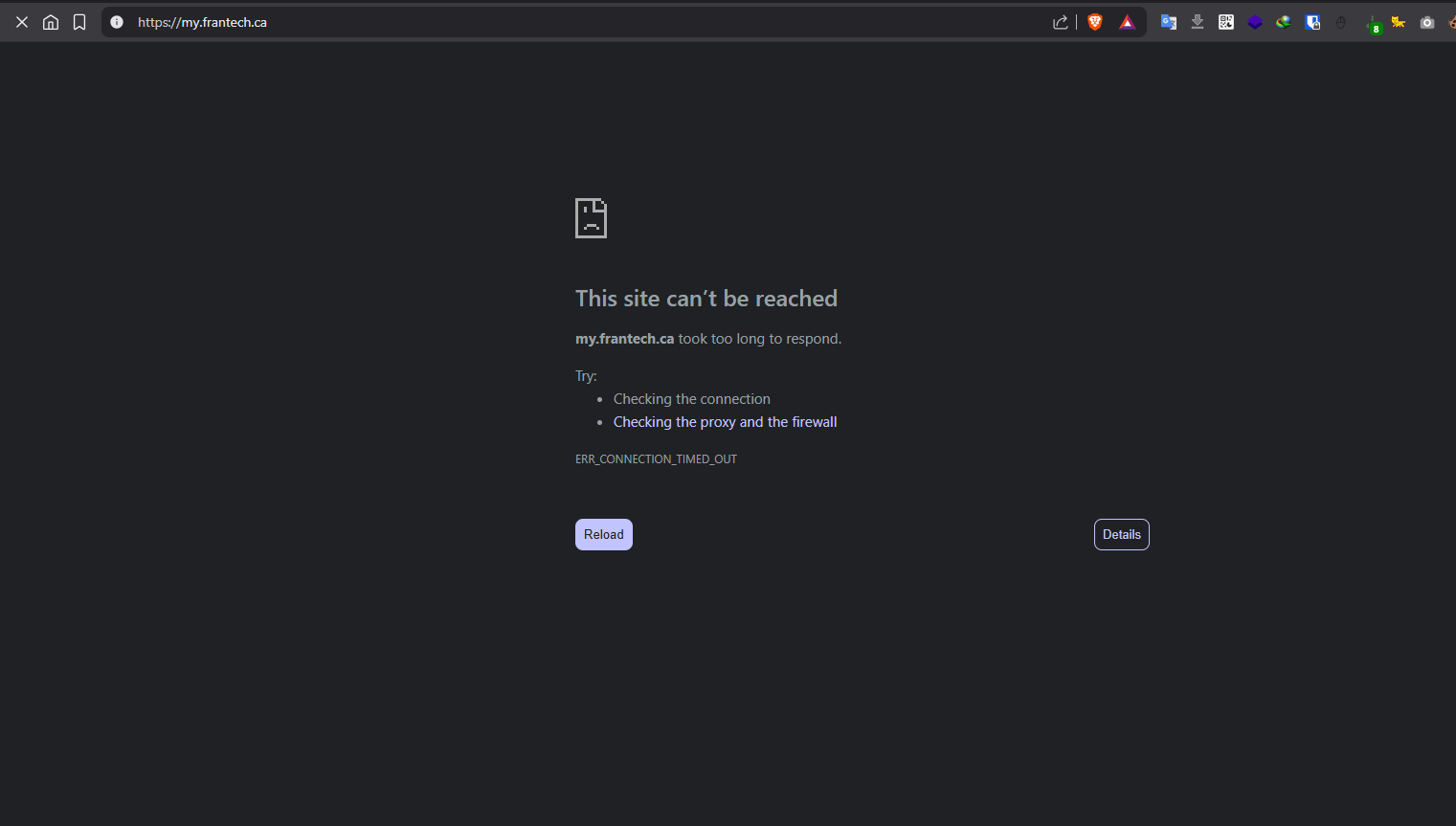Open 'Checking the proxy and the firewall' link
The image size is (1456, 826).
(x=725, y=422)
